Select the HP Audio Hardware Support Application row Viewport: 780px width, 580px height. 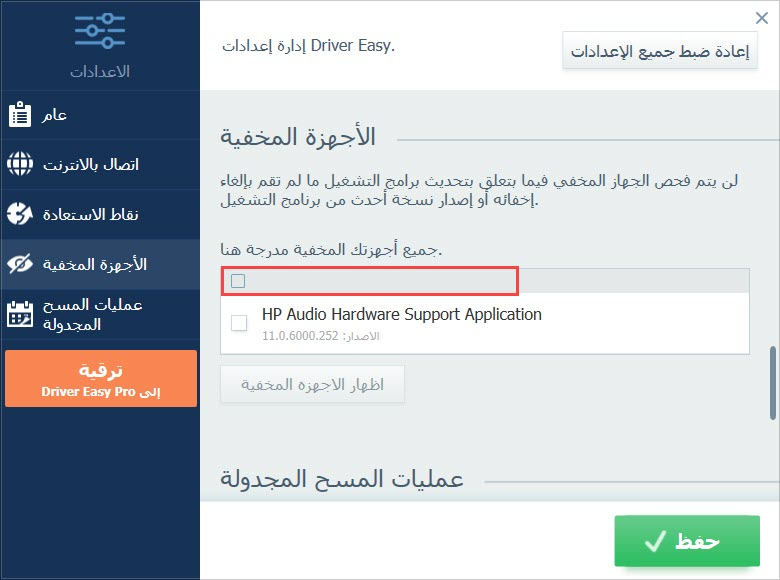(450, 322)
